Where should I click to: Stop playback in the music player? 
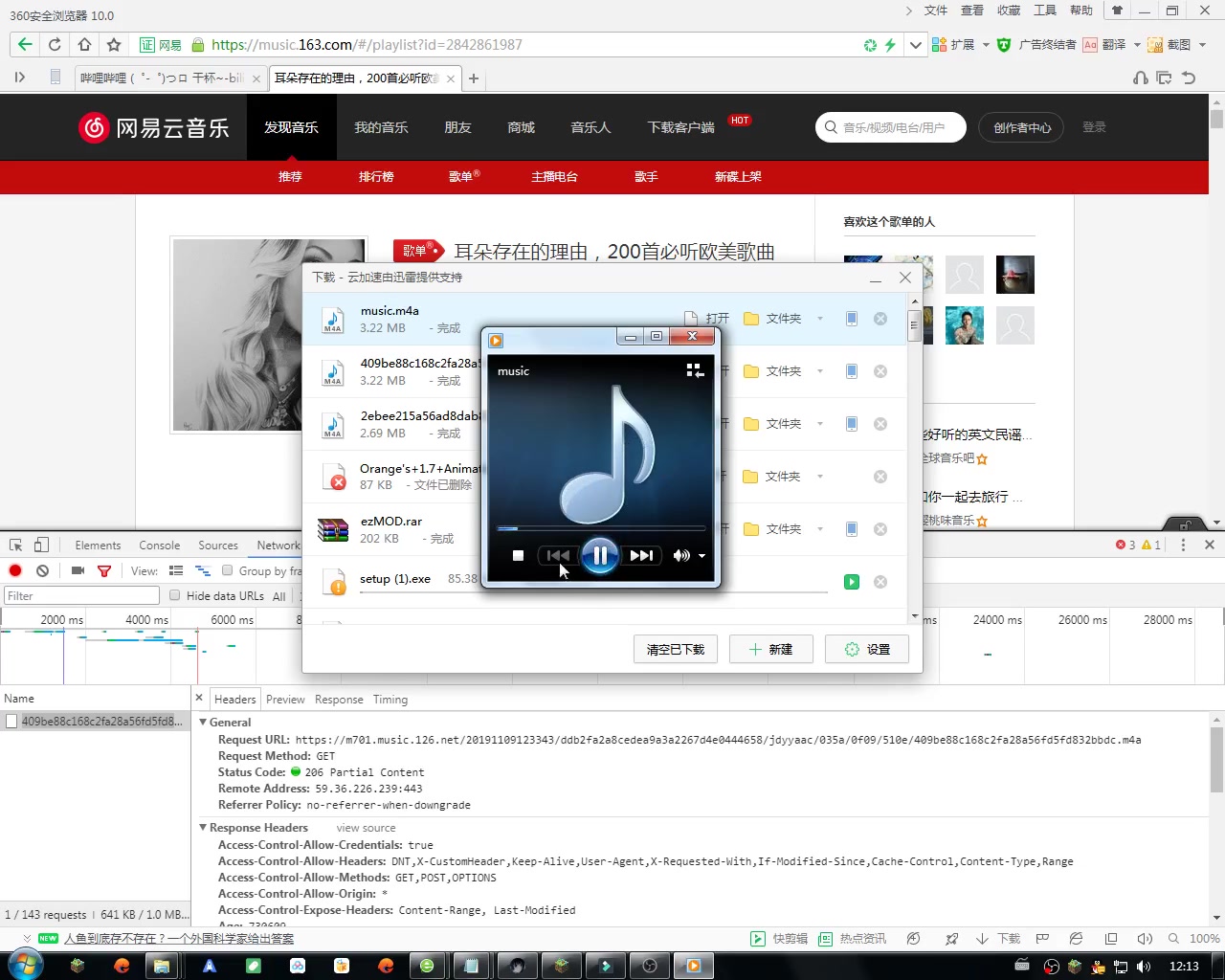pyautogui.click(x=518, y=555)
